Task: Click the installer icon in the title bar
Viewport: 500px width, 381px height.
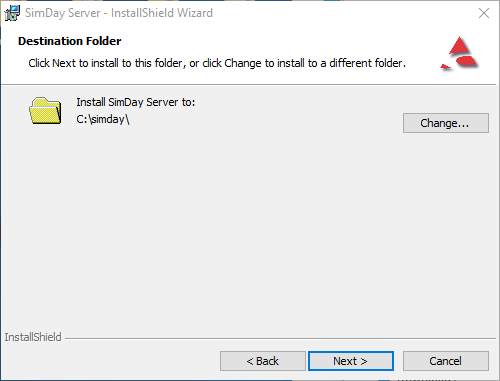Action: click(12, 13)
